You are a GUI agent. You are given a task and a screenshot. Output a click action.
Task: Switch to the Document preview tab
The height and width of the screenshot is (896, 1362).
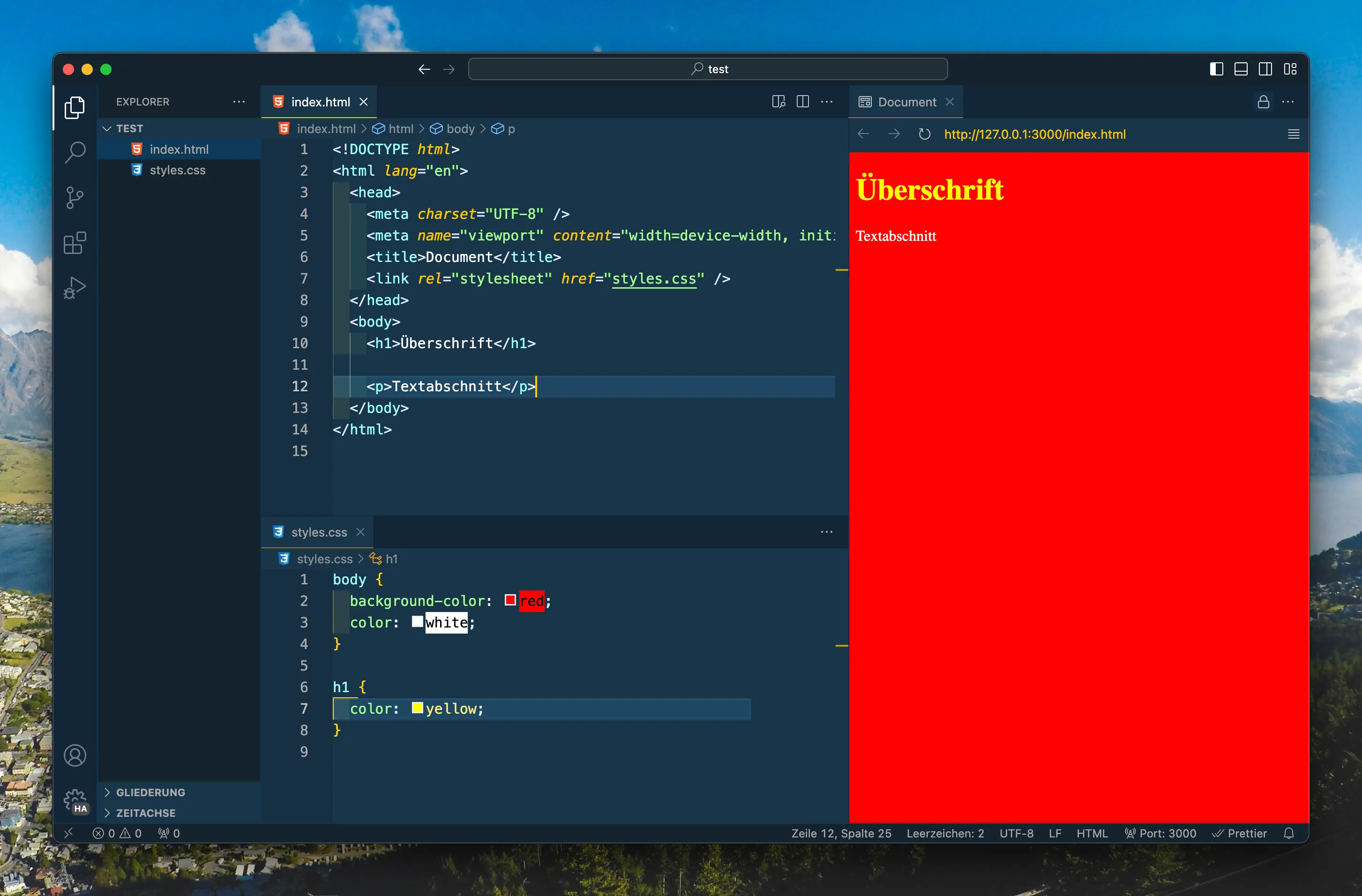click(906, 102)
